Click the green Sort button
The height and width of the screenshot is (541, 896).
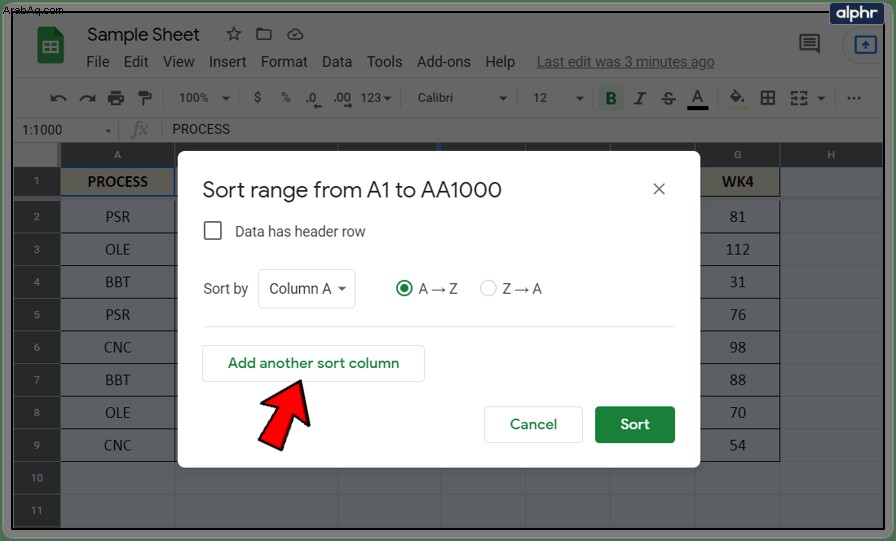[635, 424]
